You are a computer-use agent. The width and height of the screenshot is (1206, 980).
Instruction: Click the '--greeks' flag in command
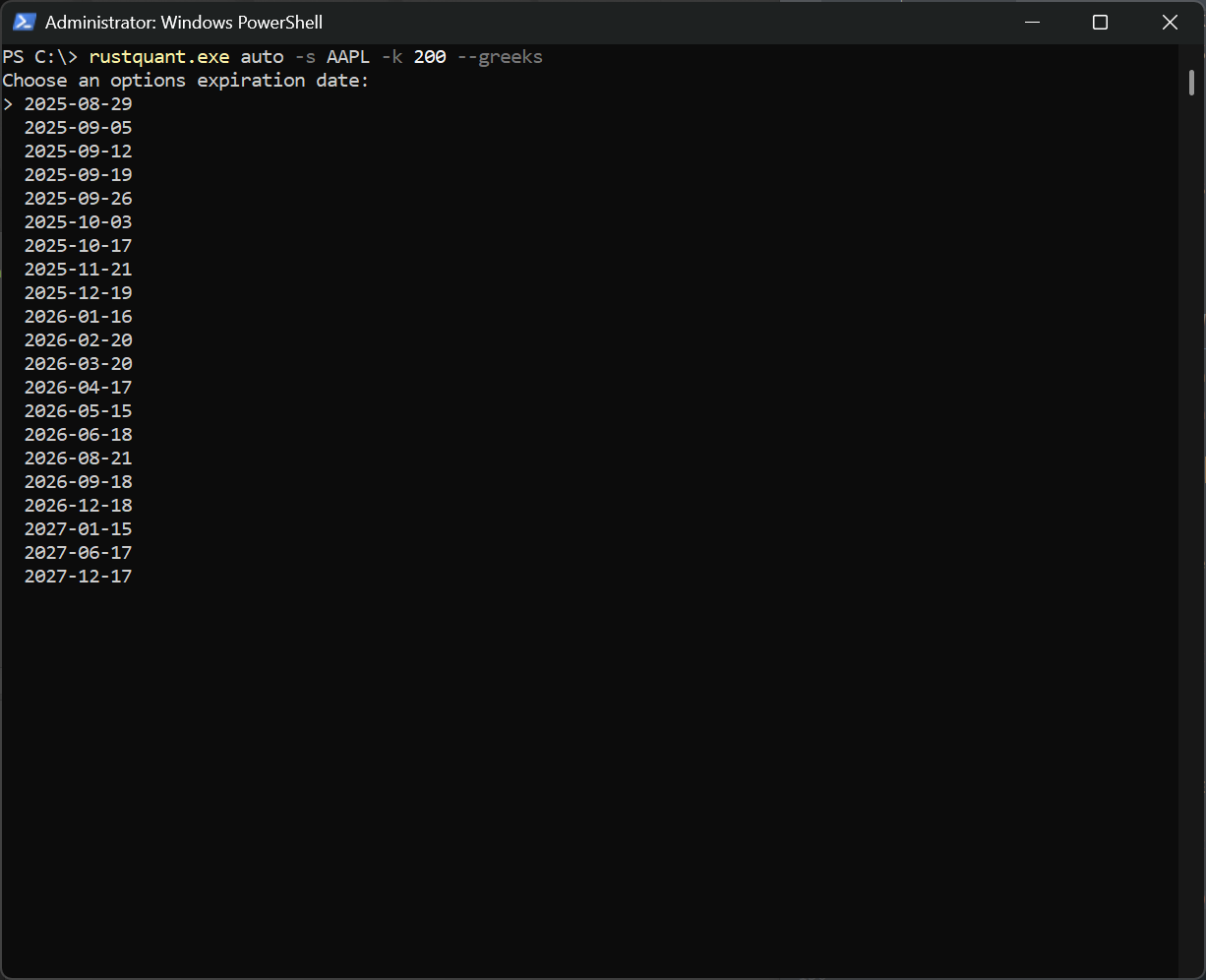[x=500, y=56]
